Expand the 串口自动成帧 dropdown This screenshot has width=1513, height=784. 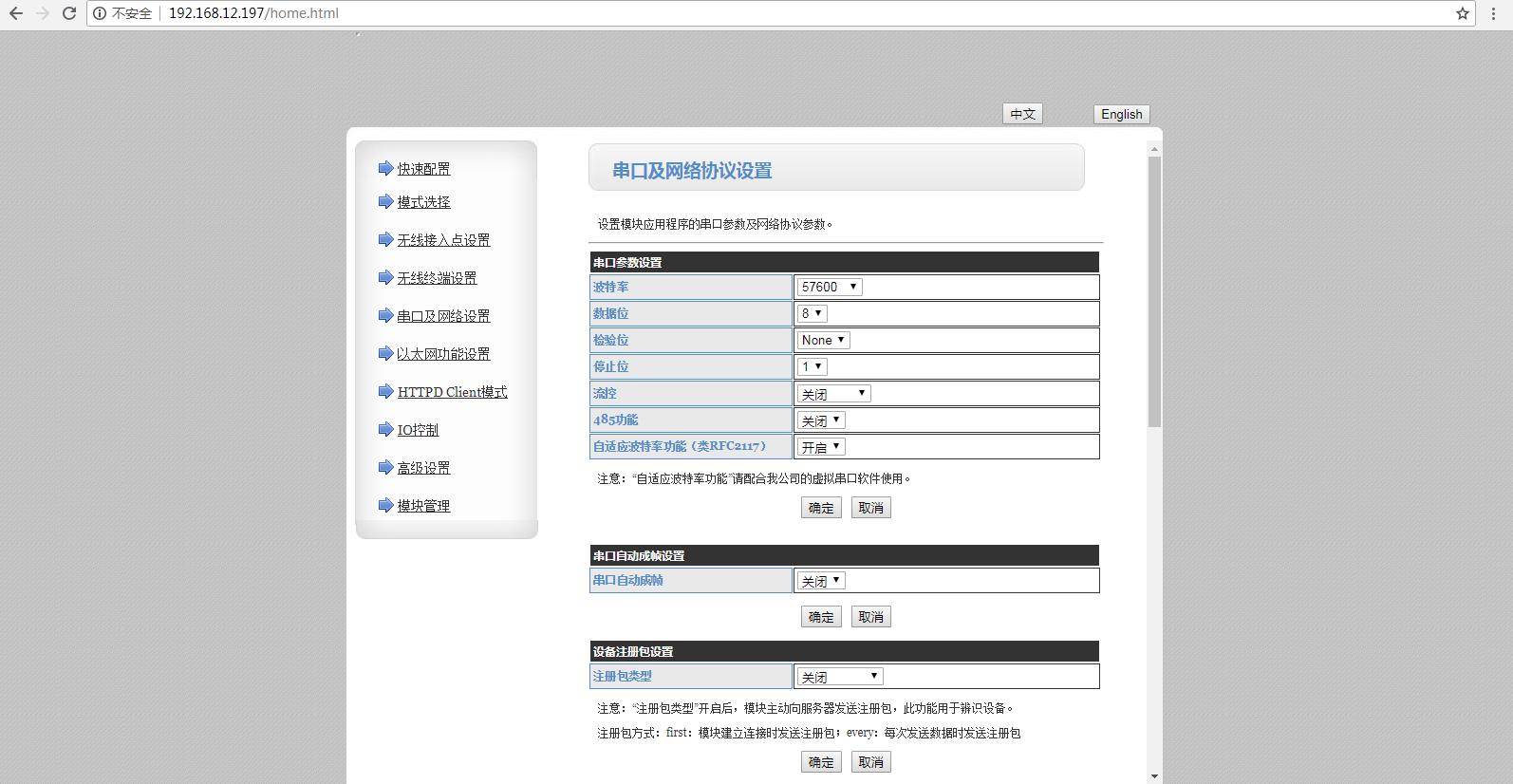click(x=821, y=581)
